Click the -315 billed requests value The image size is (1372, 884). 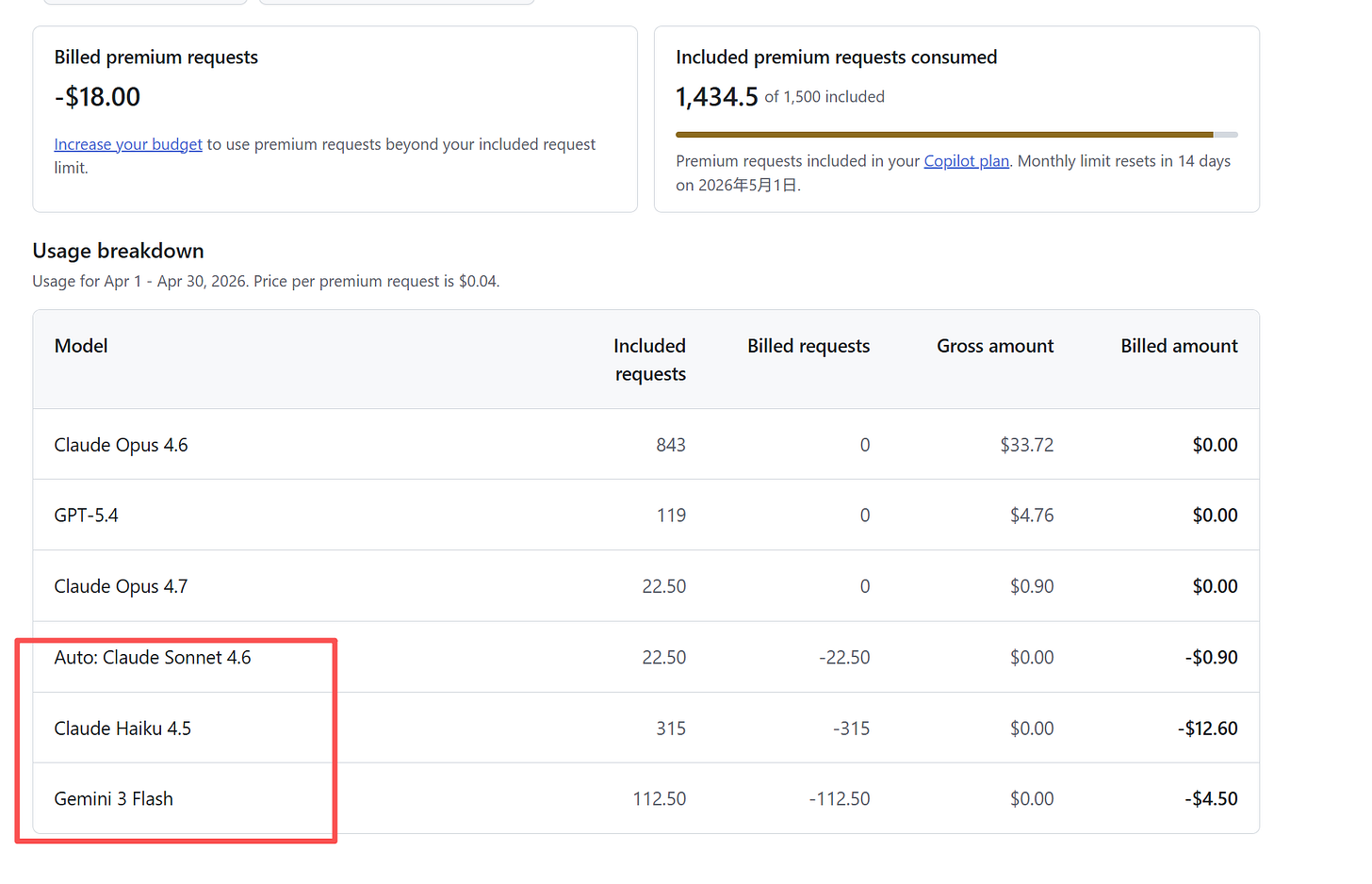tap(851, 728)
